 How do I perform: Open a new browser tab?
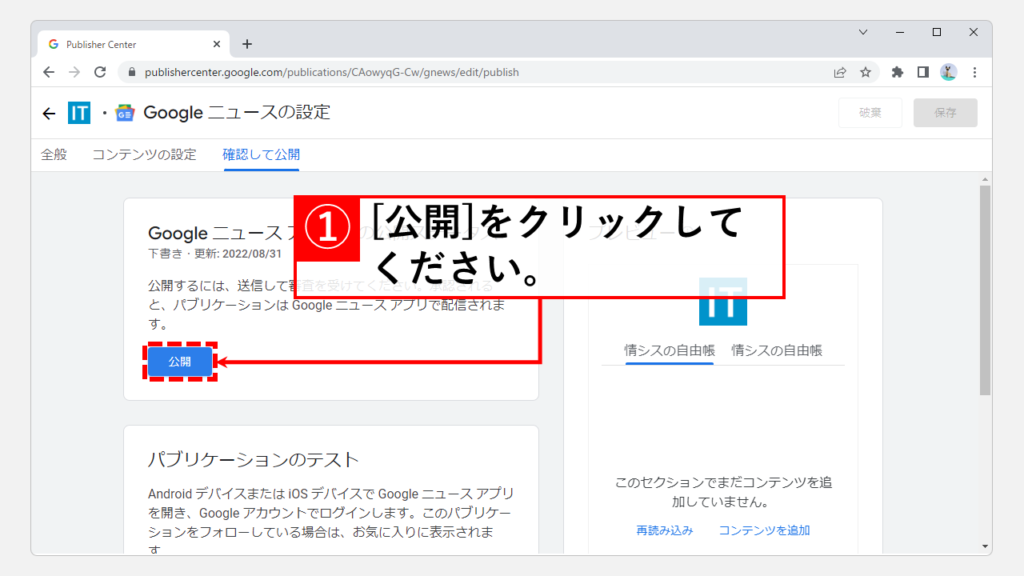247,44
